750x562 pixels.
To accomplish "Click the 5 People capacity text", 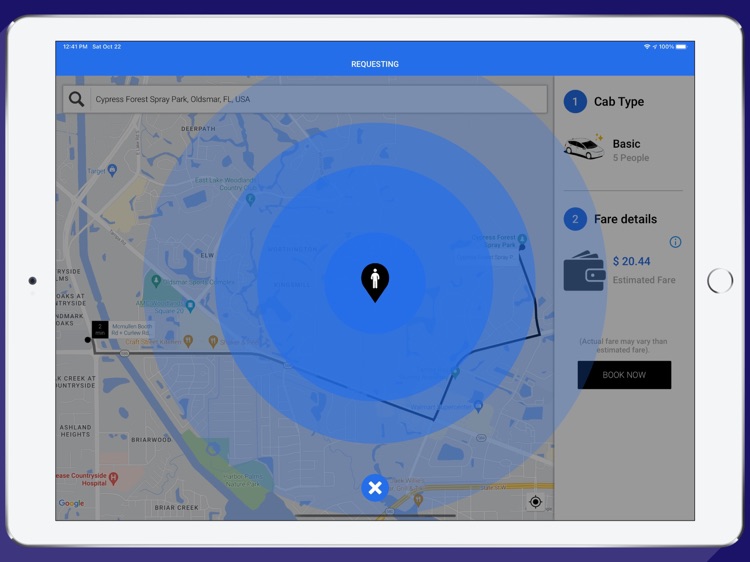I will tap(631, 158).
